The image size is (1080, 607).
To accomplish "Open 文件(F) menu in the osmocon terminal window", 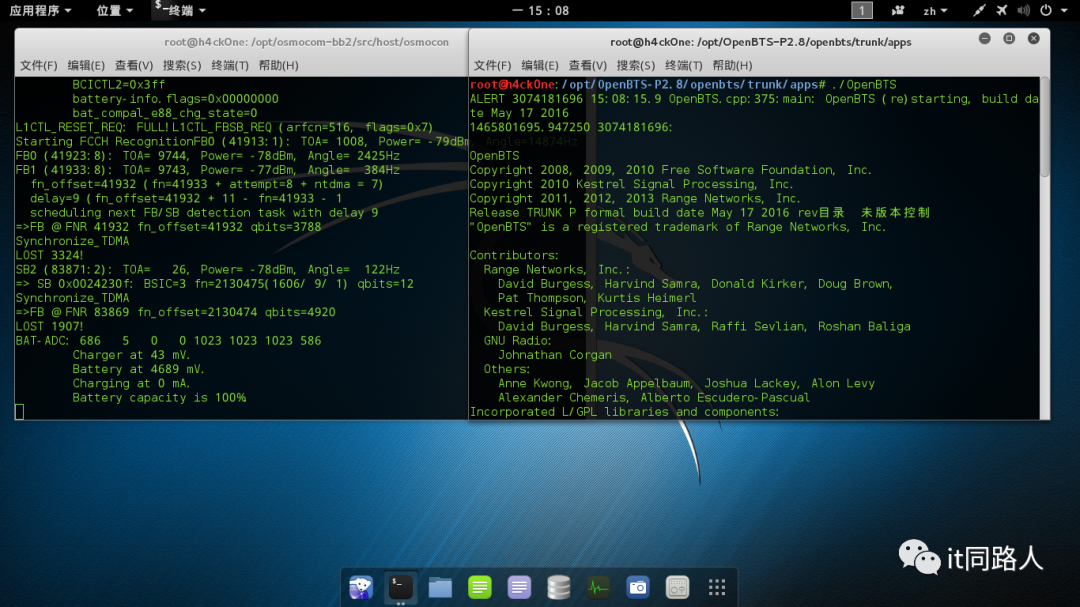I will point(39,65).
